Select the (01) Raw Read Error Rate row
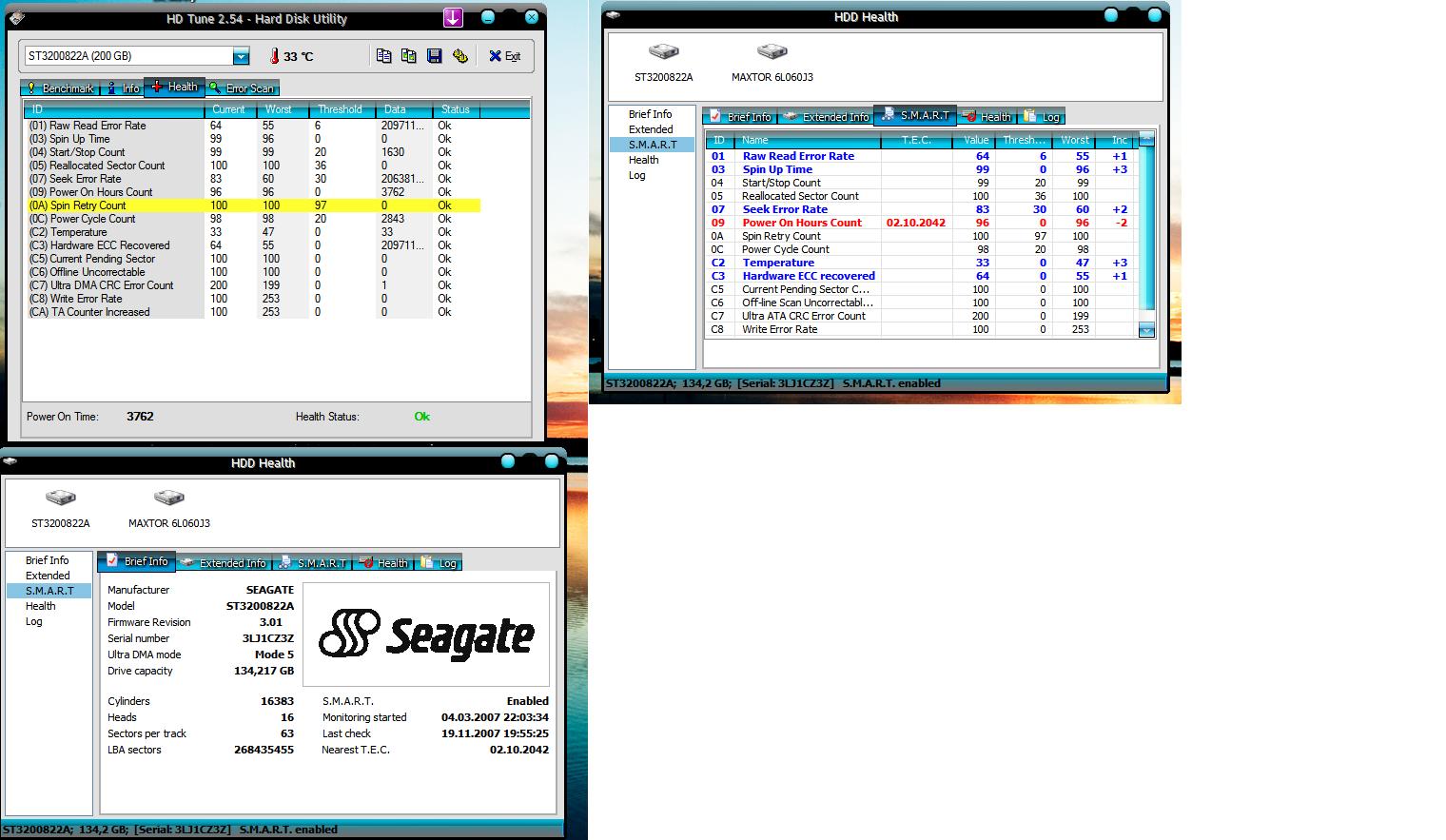 253,126
